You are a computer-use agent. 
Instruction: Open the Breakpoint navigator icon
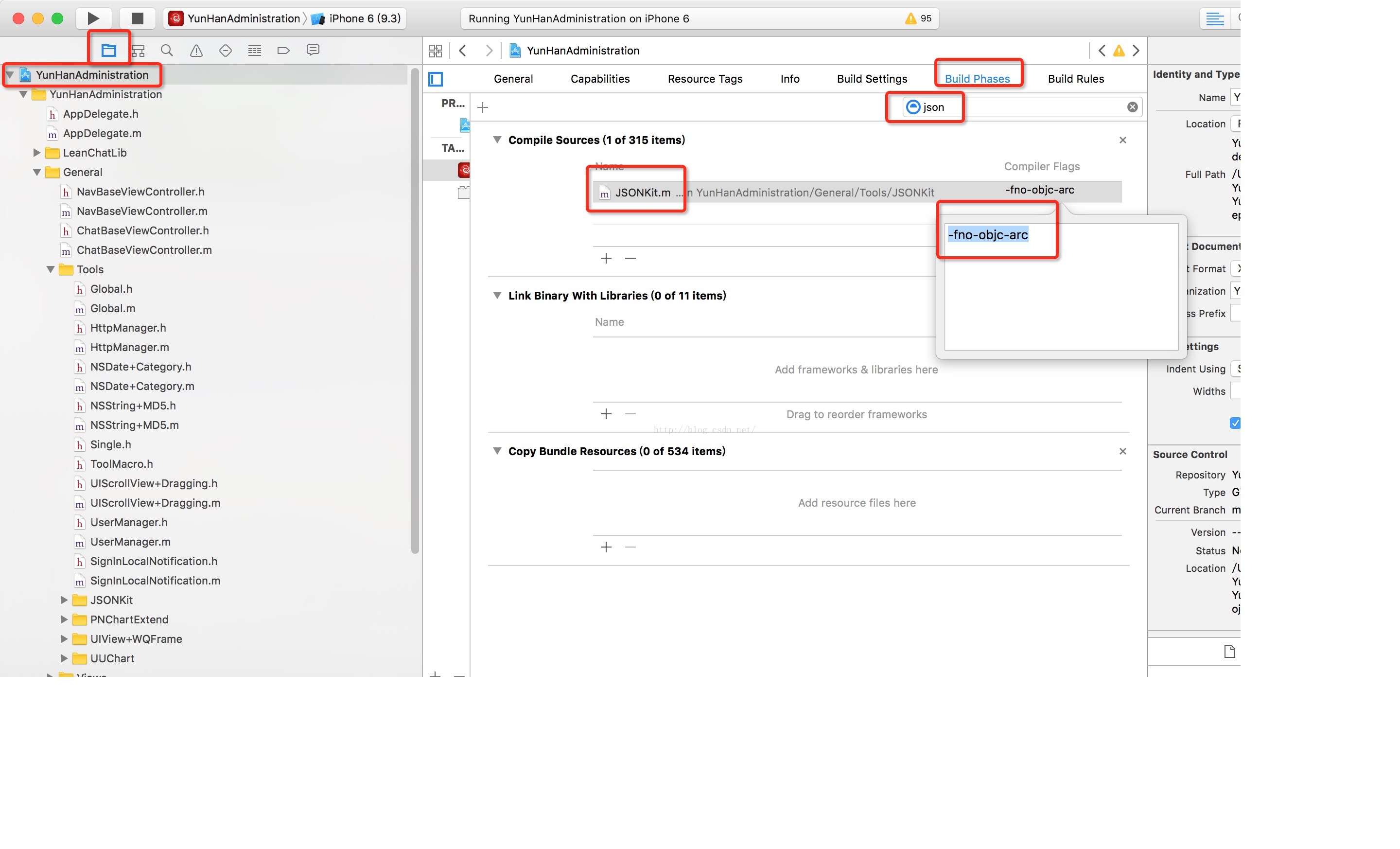[283, 51]
